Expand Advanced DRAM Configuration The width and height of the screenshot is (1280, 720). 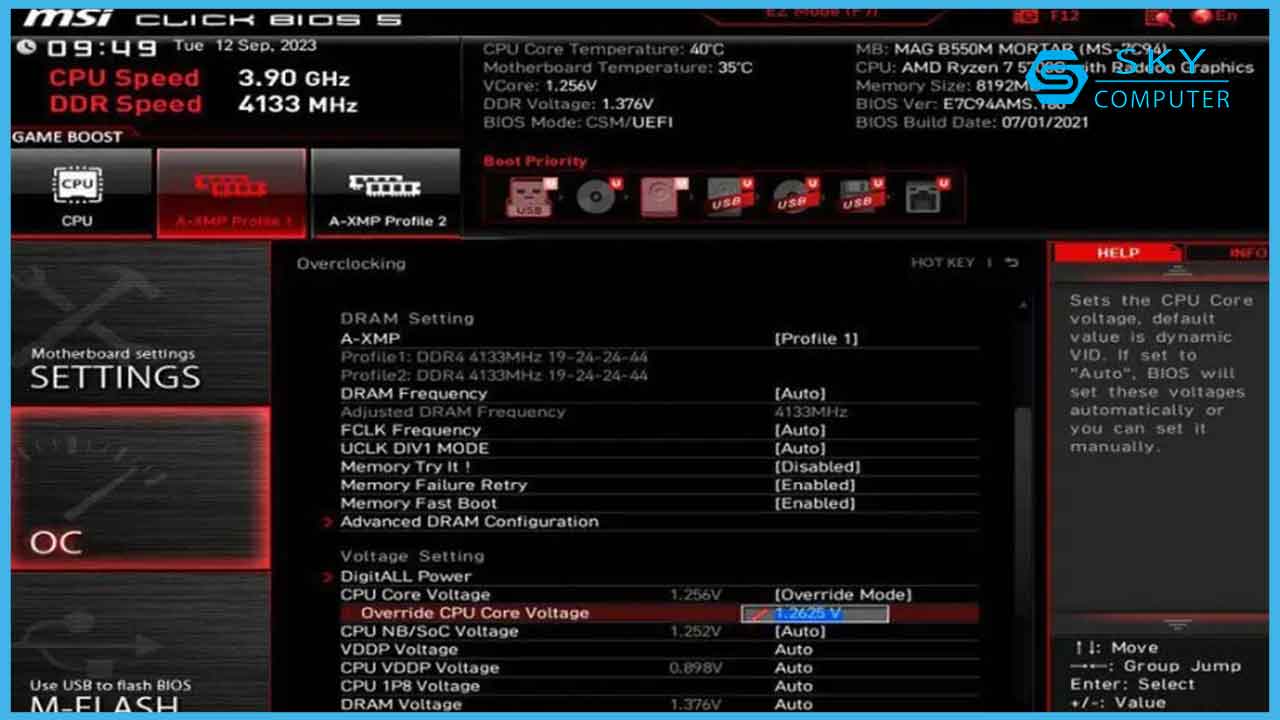[x=469, y=521]
